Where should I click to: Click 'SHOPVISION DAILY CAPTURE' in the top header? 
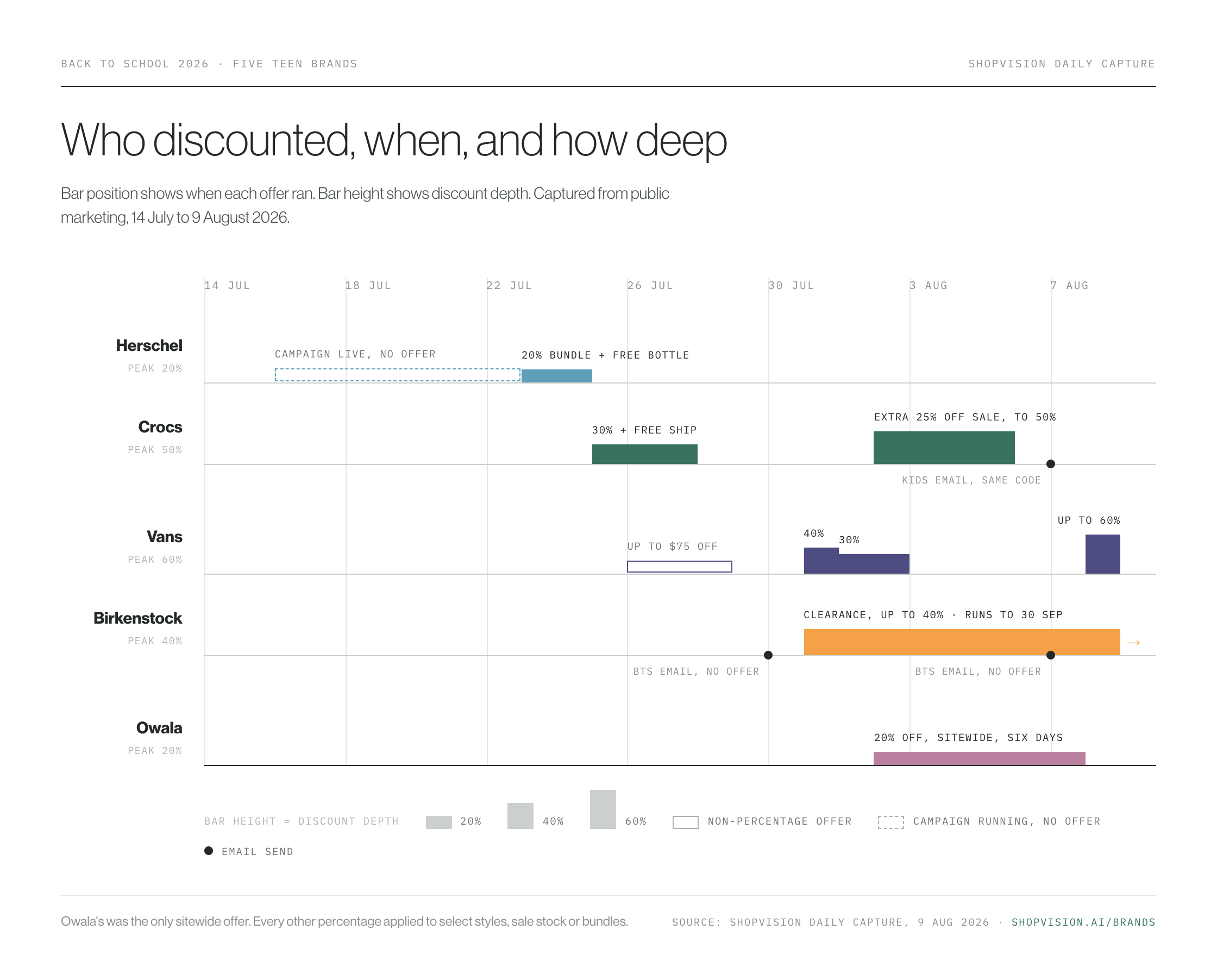(x=1062, y=64)
